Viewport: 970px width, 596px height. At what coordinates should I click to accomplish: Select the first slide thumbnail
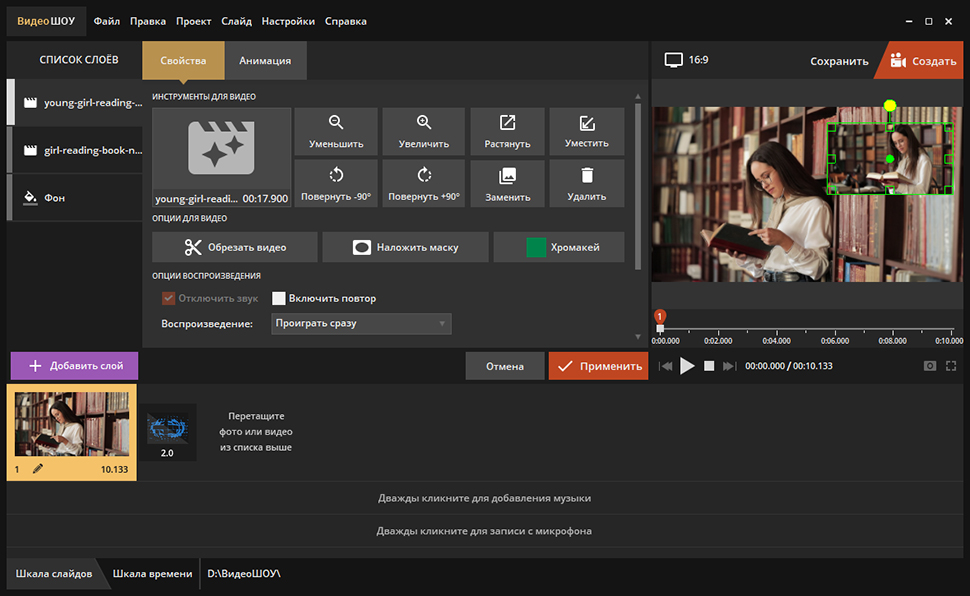[x=71, y=425]
